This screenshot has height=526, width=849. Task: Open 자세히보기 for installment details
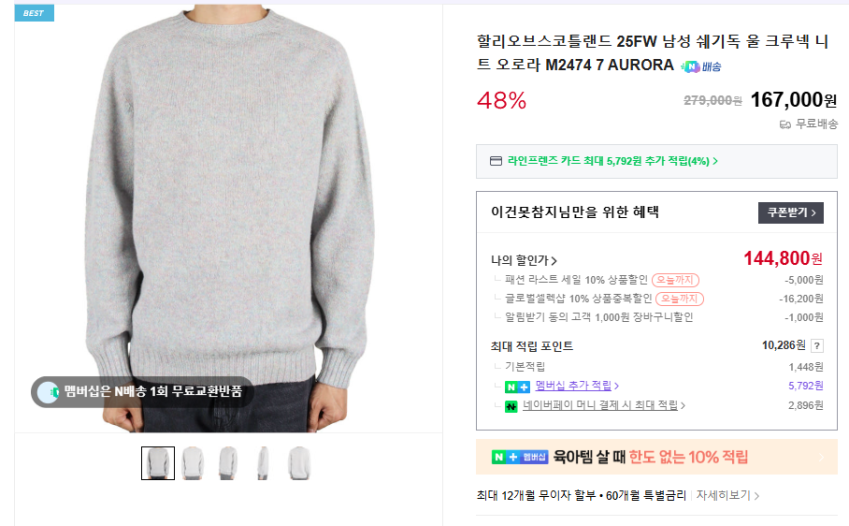pyautogui.click(x=727, y=495)
